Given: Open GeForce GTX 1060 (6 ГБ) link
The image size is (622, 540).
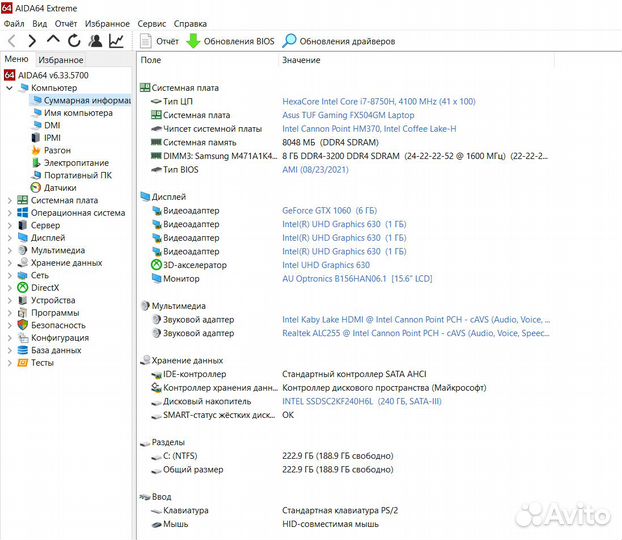Looking at the screenshot, I should click(329, 210).
